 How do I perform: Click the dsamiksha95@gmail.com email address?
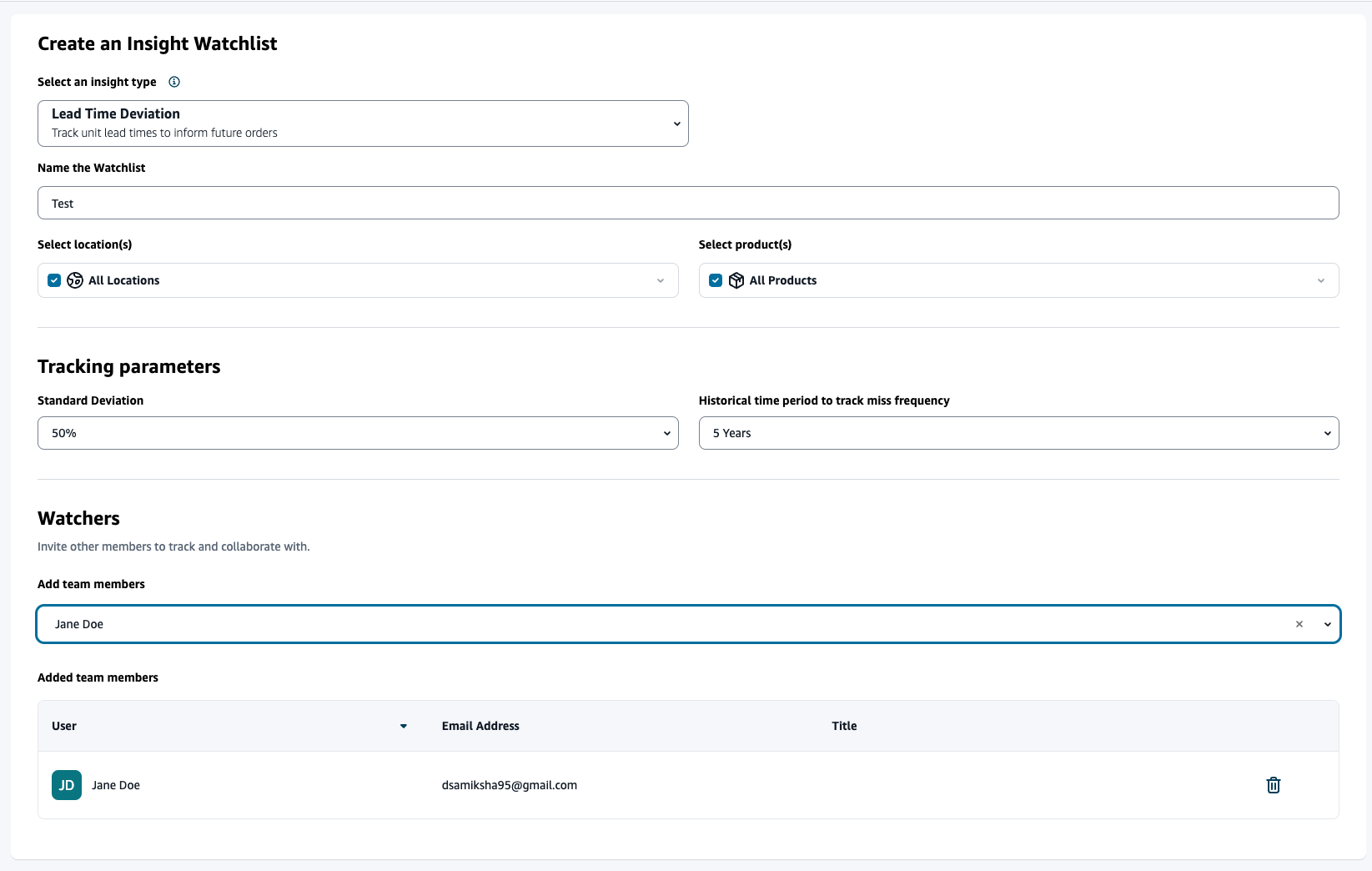tap(509, 785)
